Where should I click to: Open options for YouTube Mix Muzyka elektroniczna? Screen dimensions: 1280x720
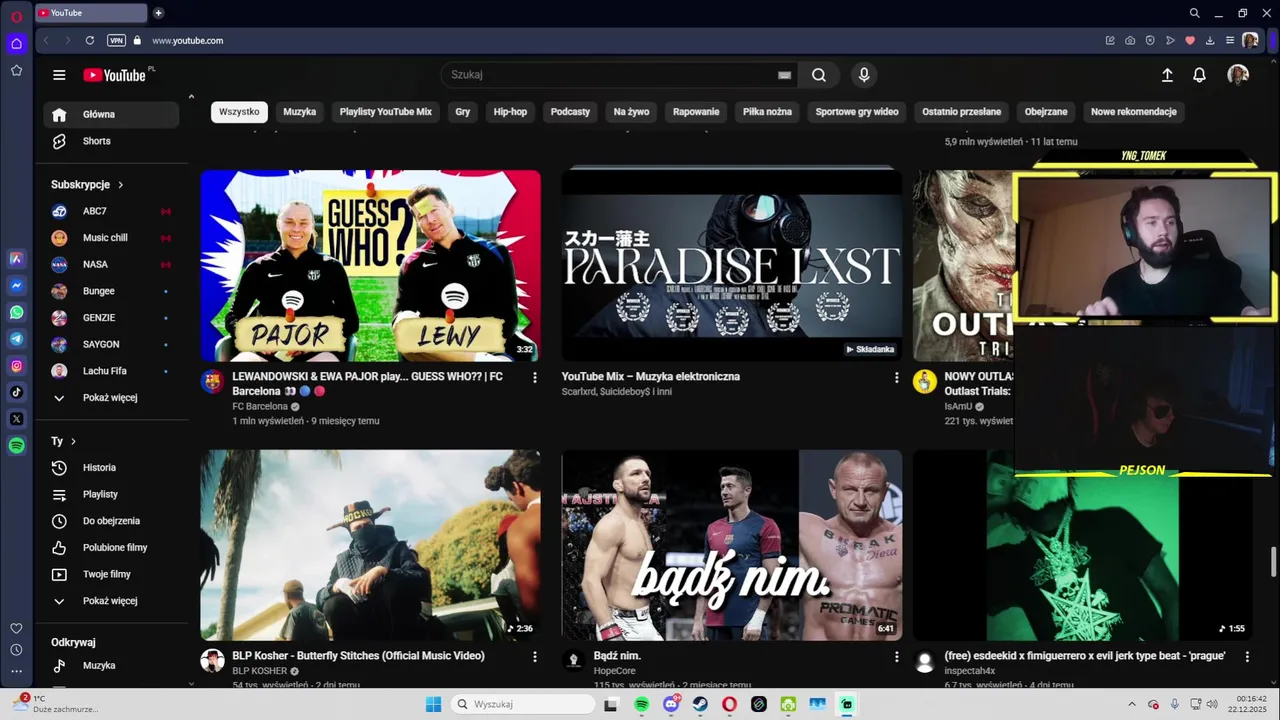(896, 377)
